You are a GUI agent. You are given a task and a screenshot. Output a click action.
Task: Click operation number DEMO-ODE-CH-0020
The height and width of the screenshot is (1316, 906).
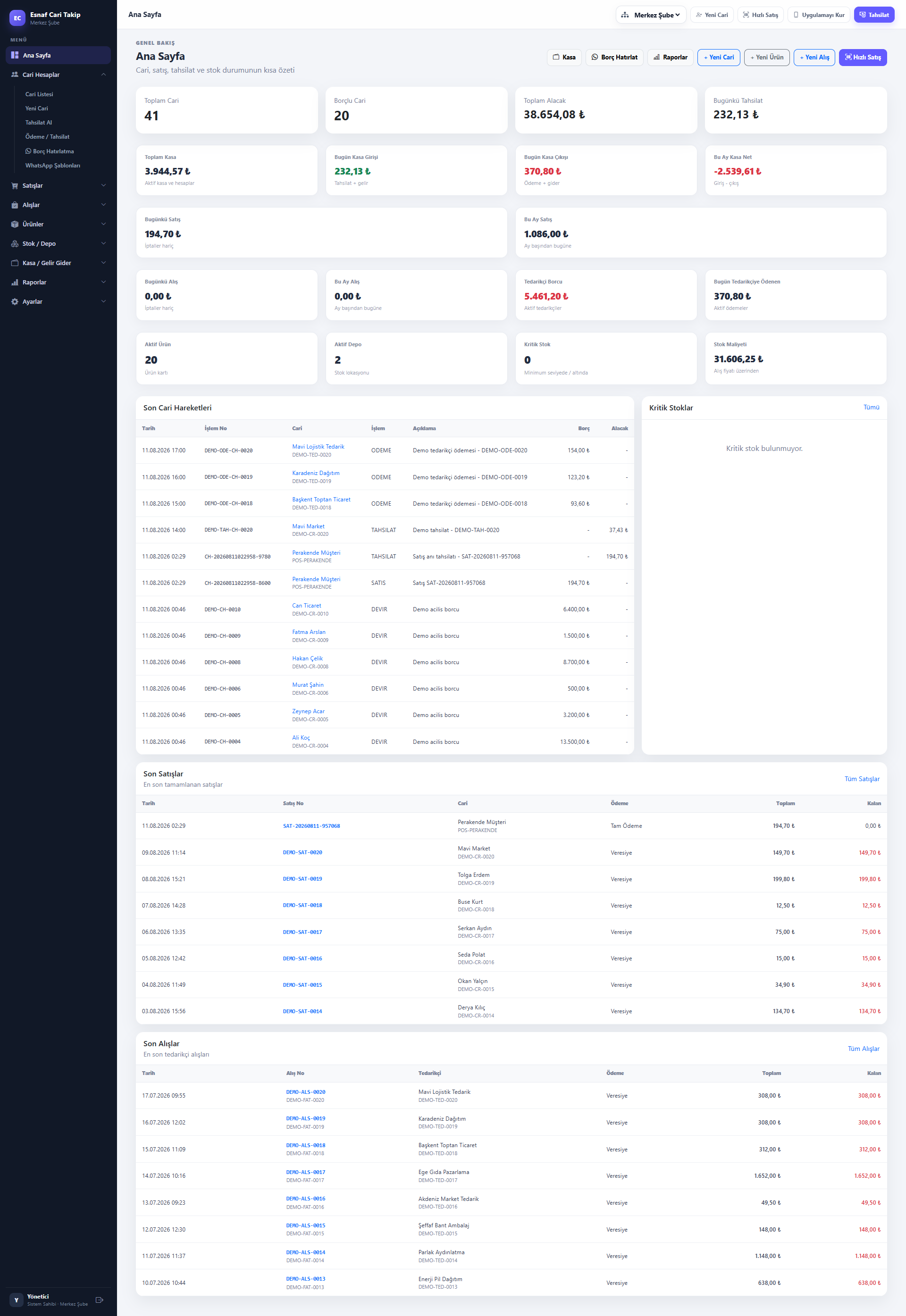click(228, 450)
